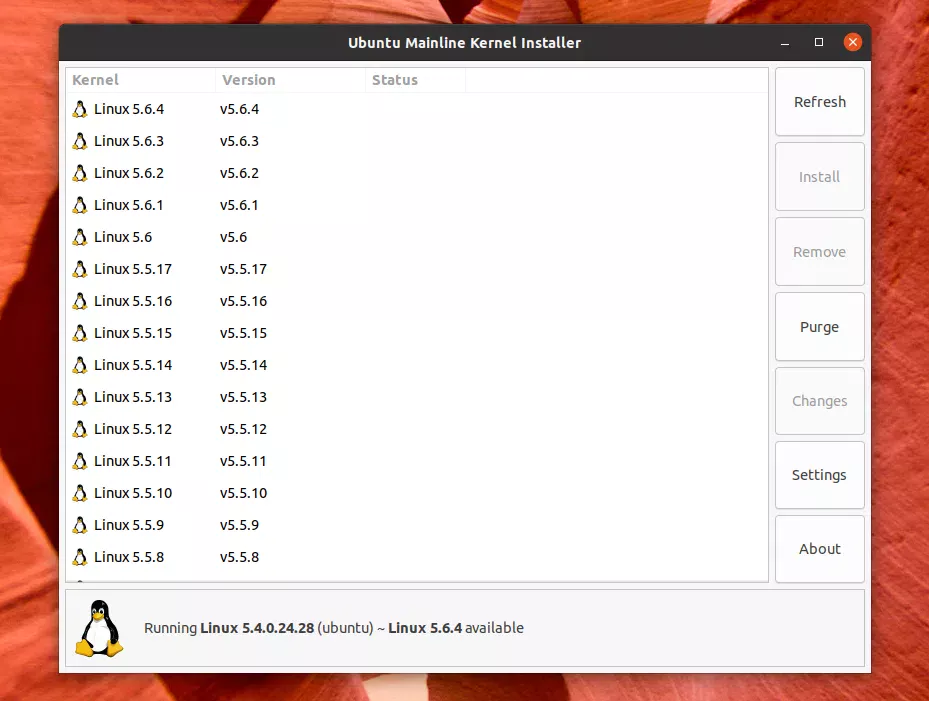
Task: Click the large Tux penguin in status bar
Action: click(x=99, y=629)
